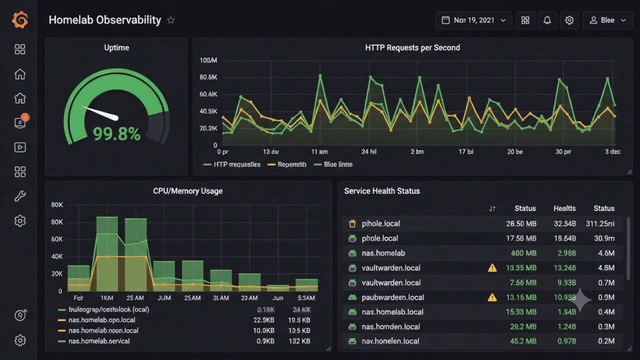This screenshot has height=360, width=640.
Task: Open dashboard settings gear in the top bar
Action: 569,20
